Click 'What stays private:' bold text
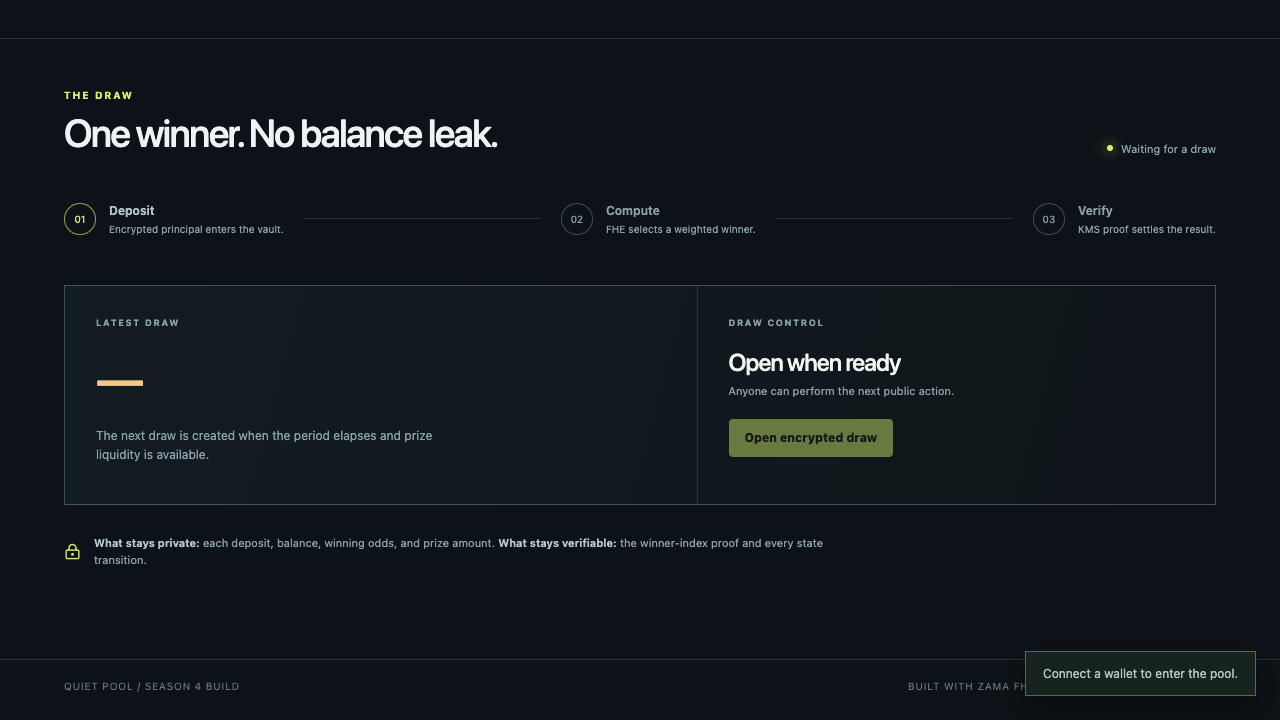Image resolution: width=1280 pixels, height=720 pixels. point(147,543)
